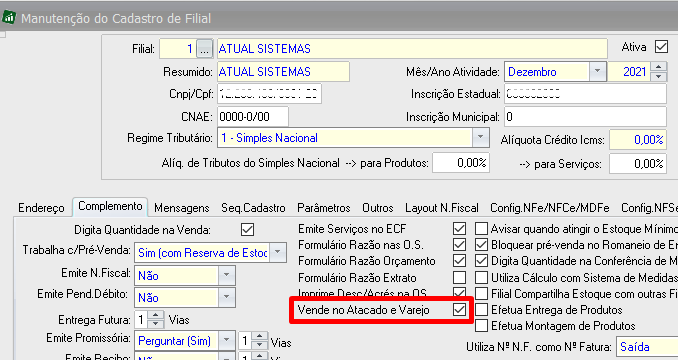Increase the activity year 2021
This screenshot has width=678, height=360.
click(658, 67)
